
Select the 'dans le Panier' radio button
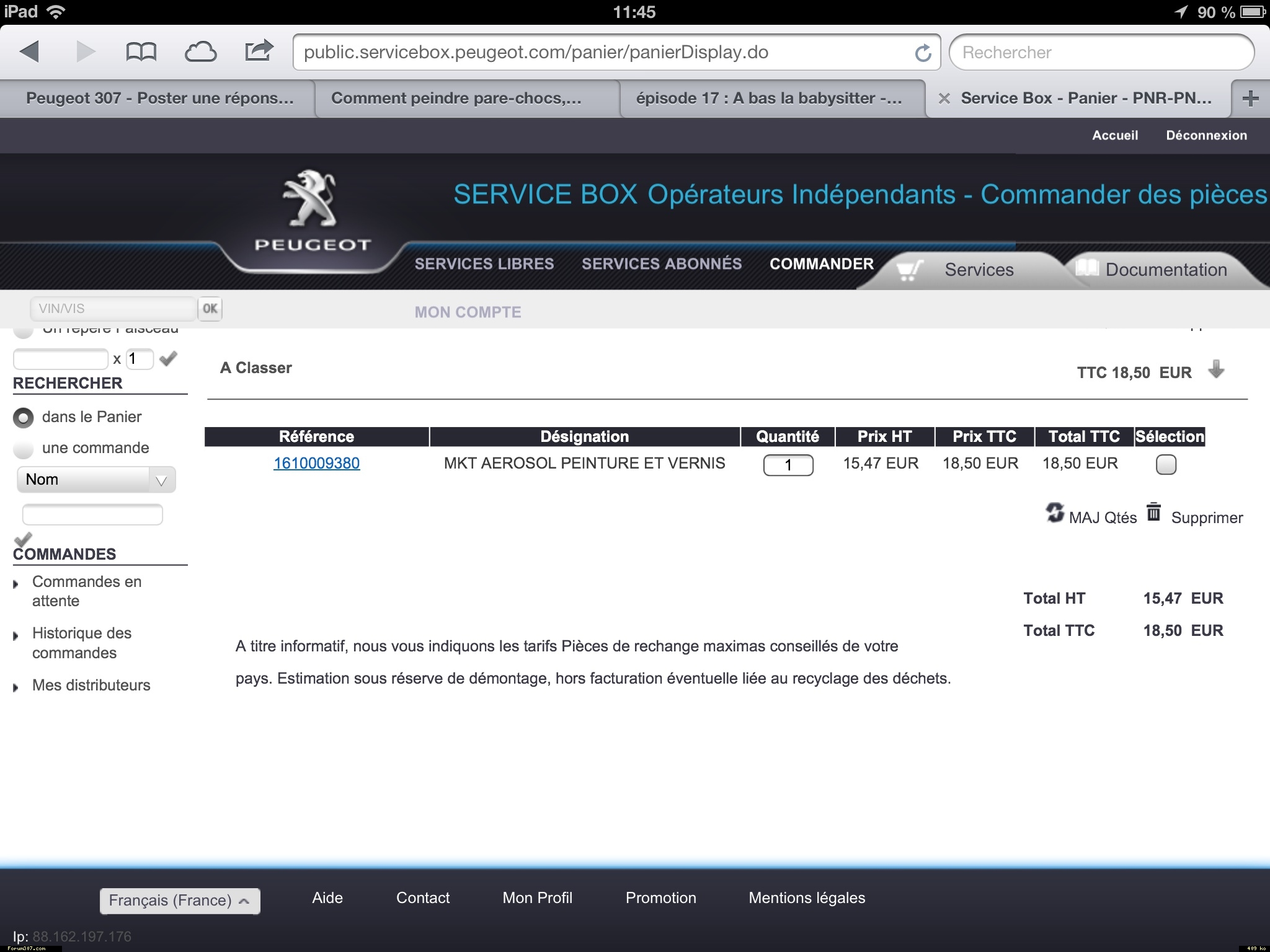[x=24, y=418]
